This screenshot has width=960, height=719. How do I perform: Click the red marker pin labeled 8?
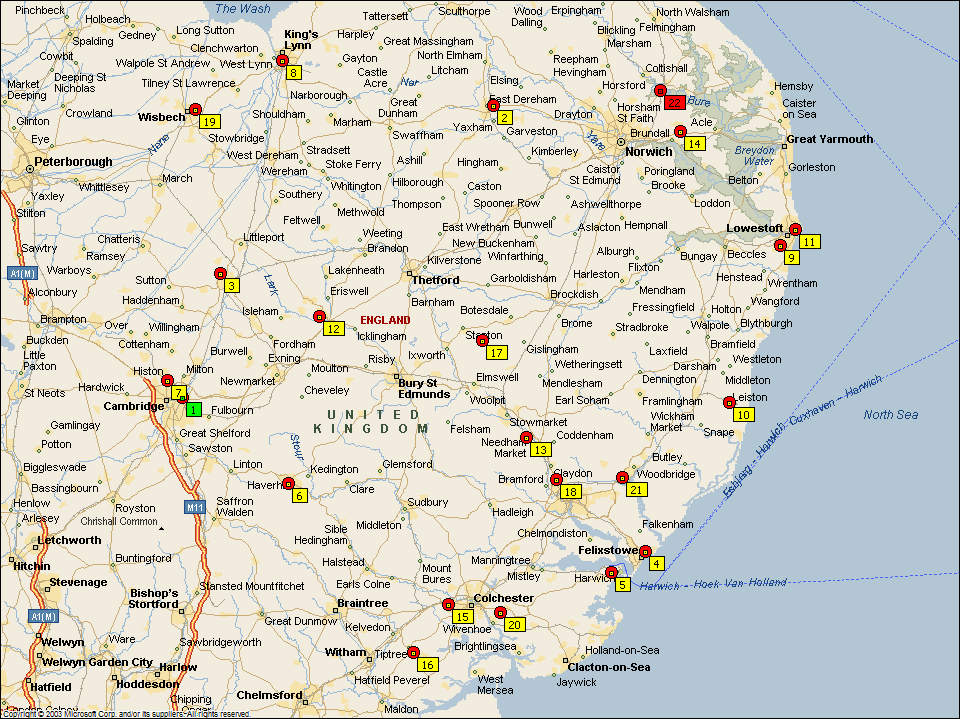[x=283, y=60]
